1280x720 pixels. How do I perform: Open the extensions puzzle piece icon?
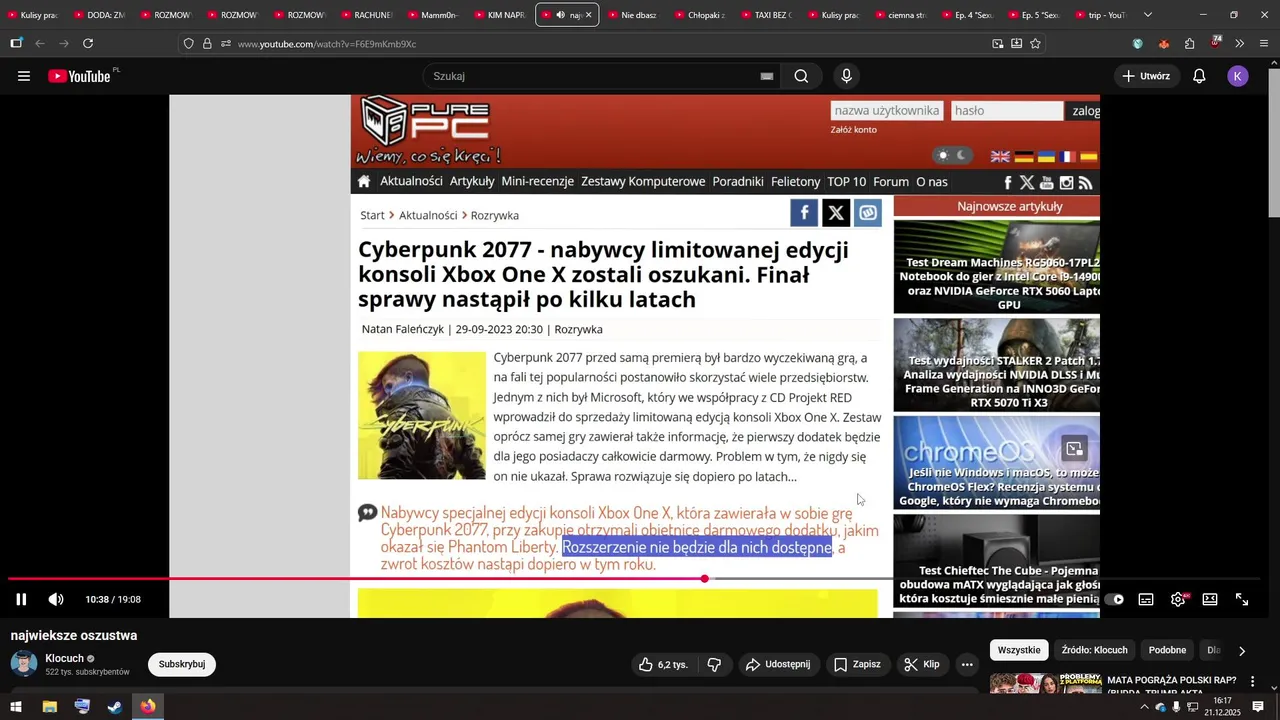[x=1190, y=43]
